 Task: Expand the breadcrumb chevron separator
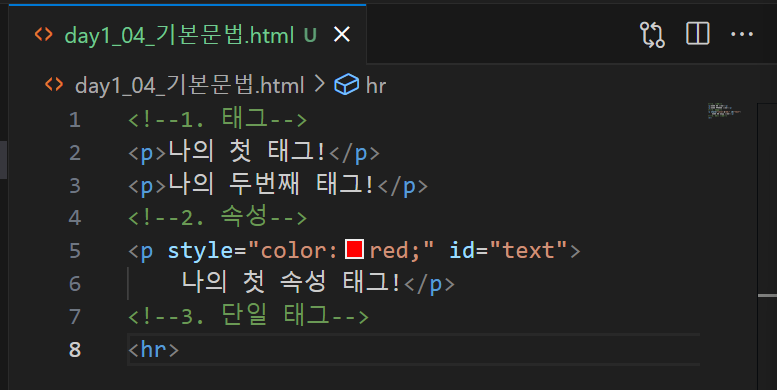(x=320, y=84)
